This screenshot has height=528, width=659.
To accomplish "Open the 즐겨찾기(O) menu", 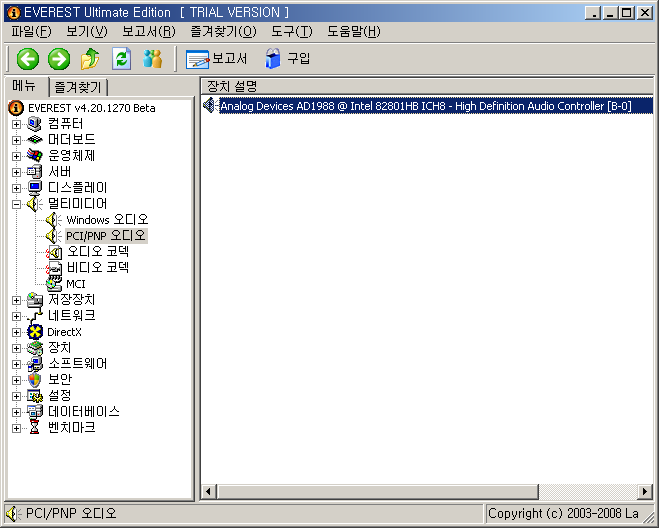I will (x=223, y=32).
